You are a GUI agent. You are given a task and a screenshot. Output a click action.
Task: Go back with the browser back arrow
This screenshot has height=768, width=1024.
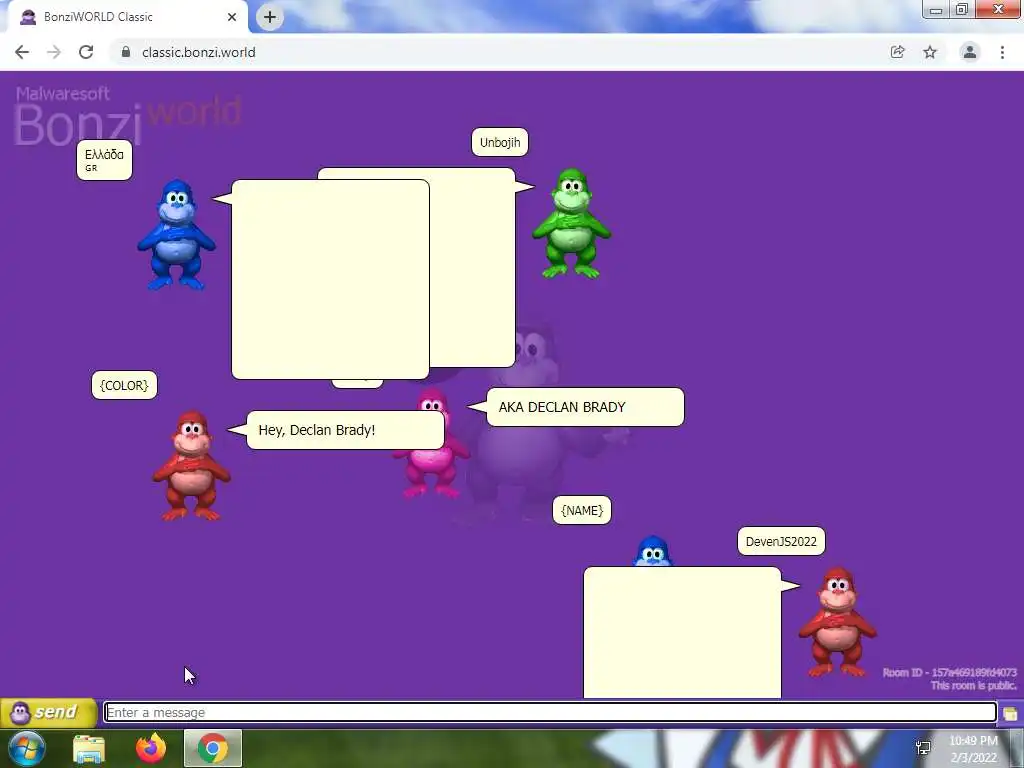tap(22, 52)
